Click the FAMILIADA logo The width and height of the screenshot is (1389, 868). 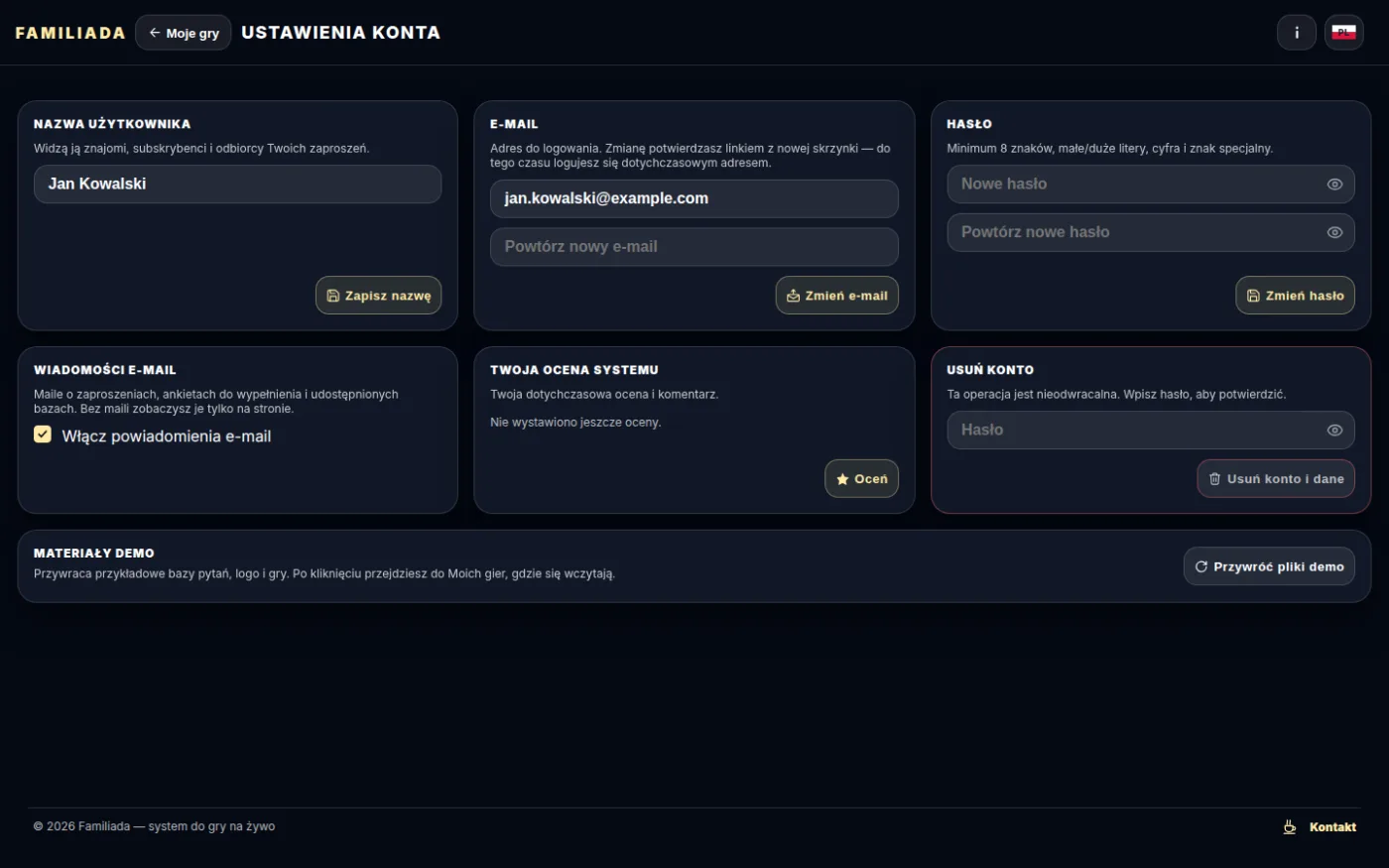pos(70,33)
